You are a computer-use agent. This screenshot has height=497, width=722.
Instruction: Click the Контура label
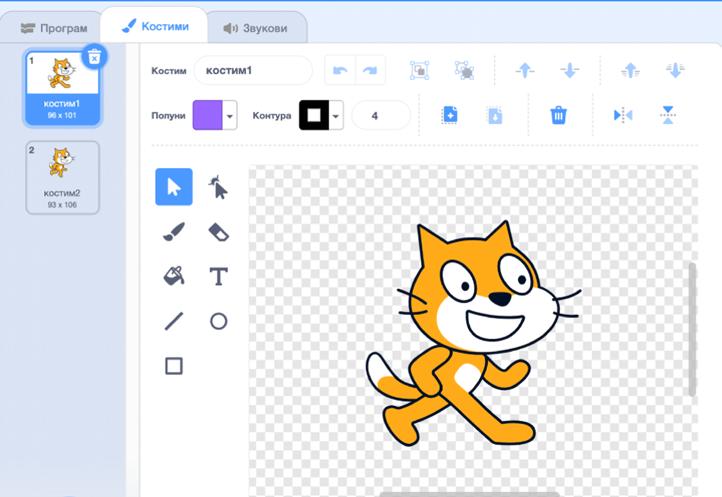pos(272,116)
